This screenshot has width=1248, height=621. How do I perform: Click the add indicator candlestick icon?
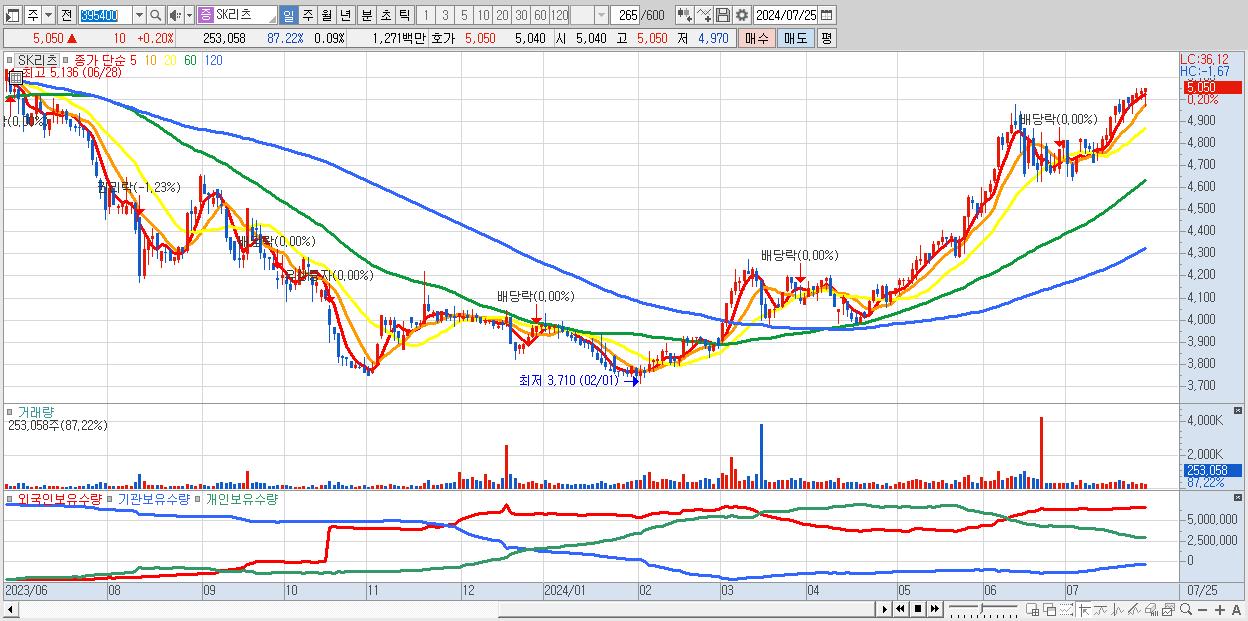685,16
